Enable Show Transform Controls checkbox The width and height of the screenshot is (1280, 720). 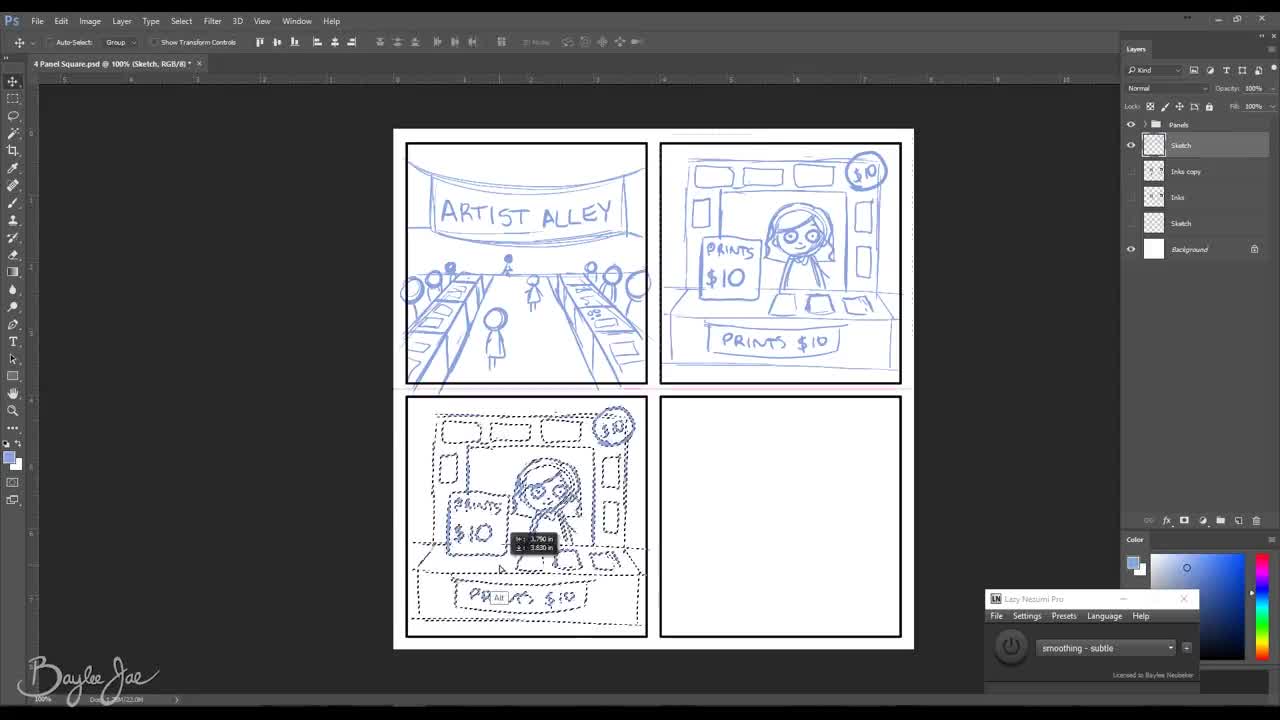click(x=155, y=42)
